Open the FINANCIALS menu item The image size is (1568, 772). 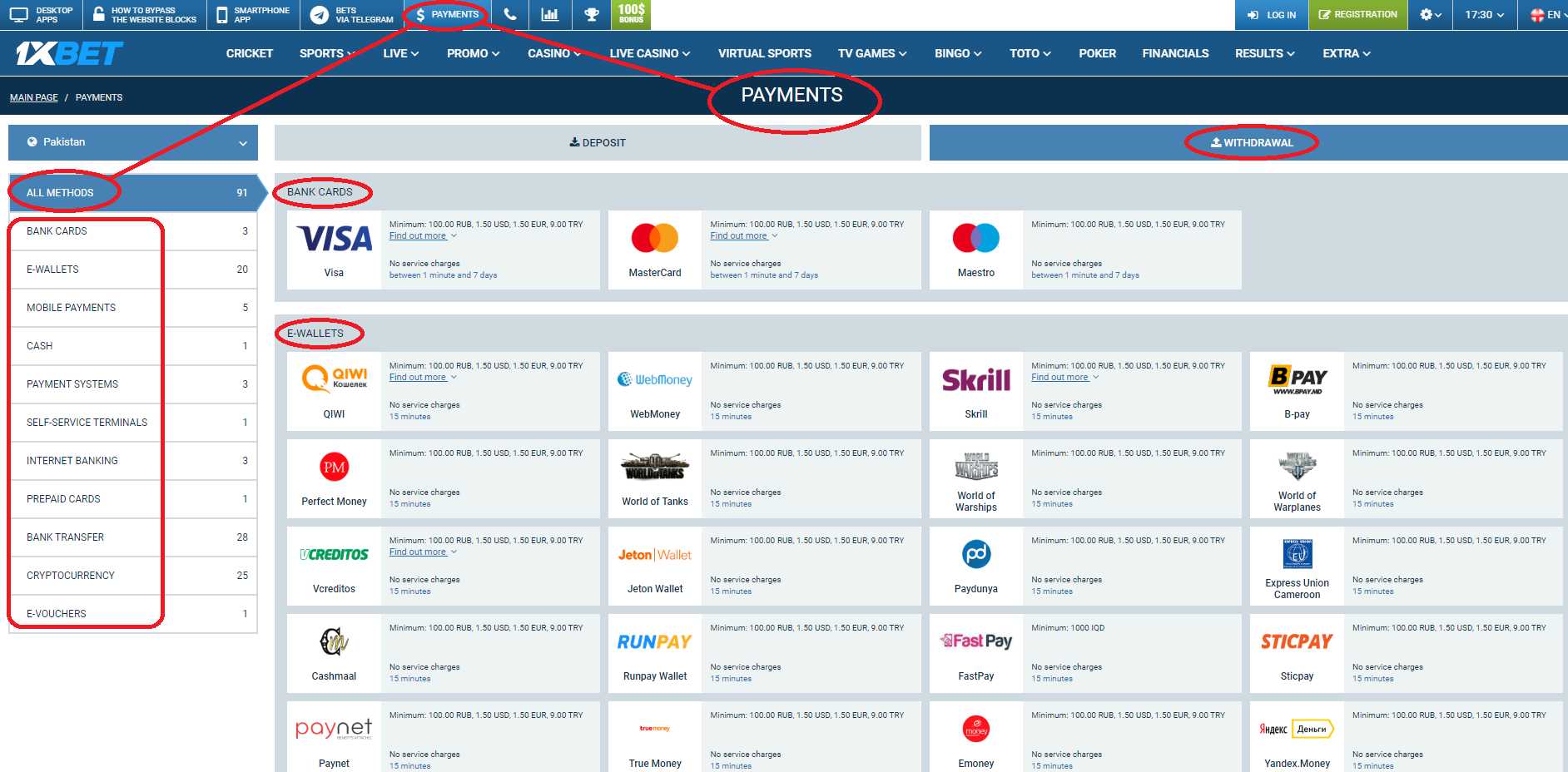1175,53
